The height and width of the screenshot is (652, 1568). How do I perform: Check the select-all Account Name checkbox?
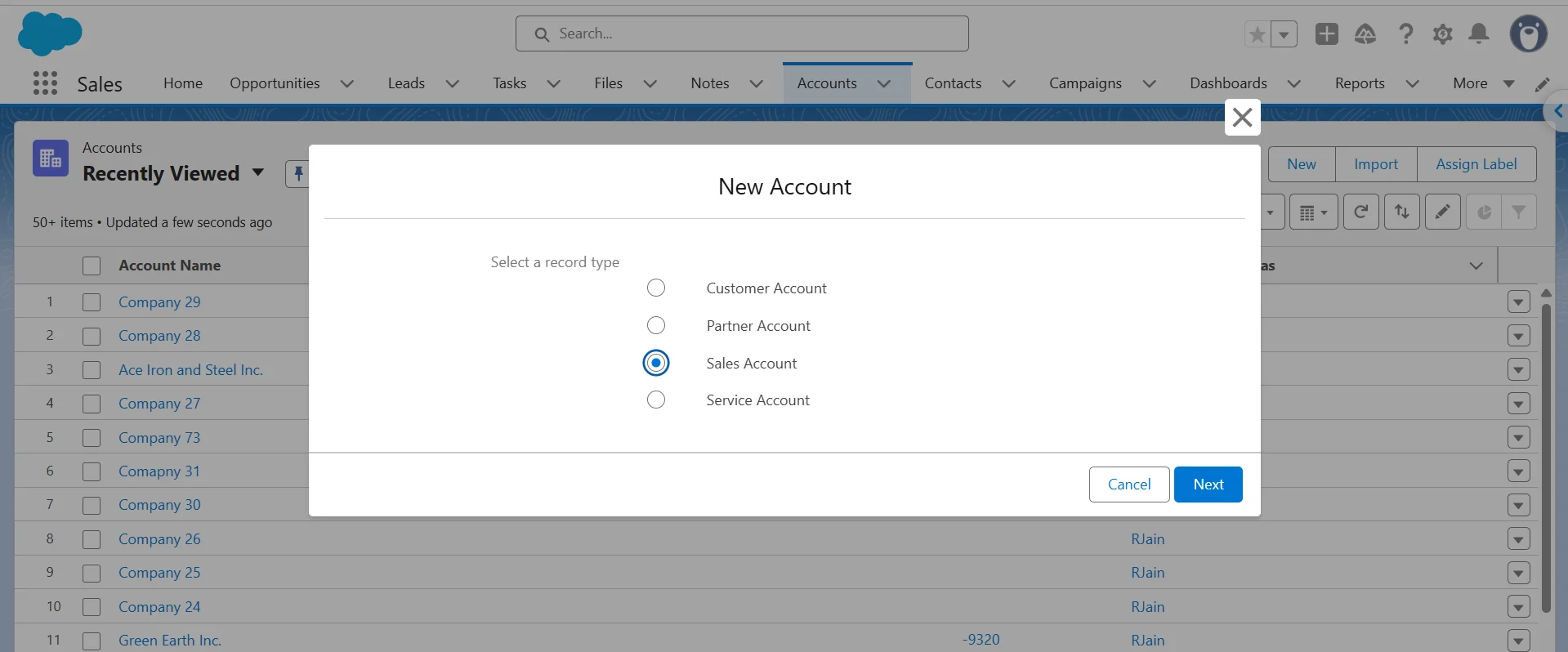(92, 266)
